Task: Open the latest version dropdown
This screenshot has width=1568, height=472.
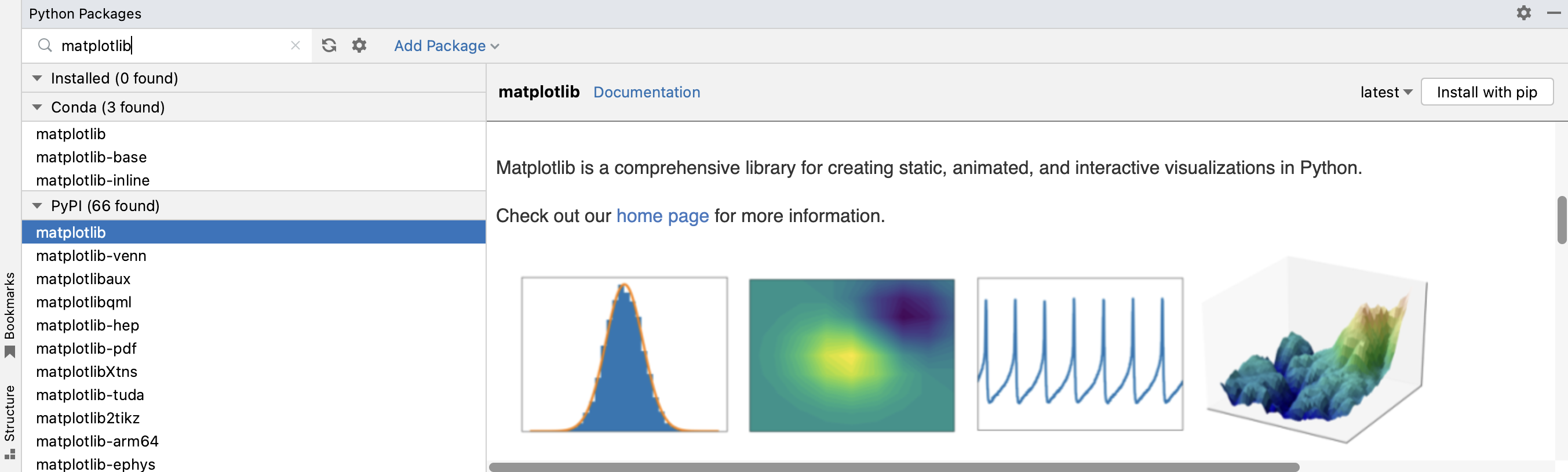Action: pyautogui.click(x=1386, y=92)
